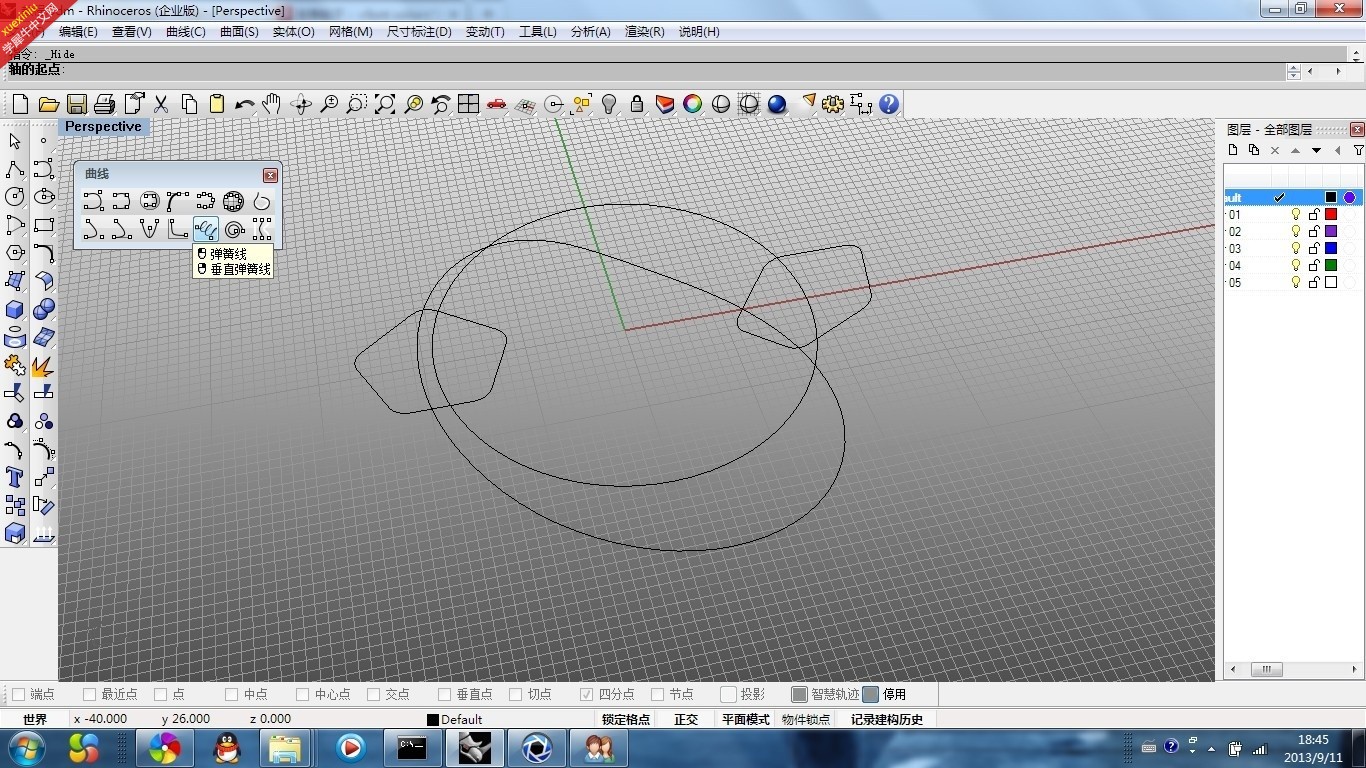
Task: Click the Print icon in the toolbar
Action: pyautogui.click(x=105, y=104)
